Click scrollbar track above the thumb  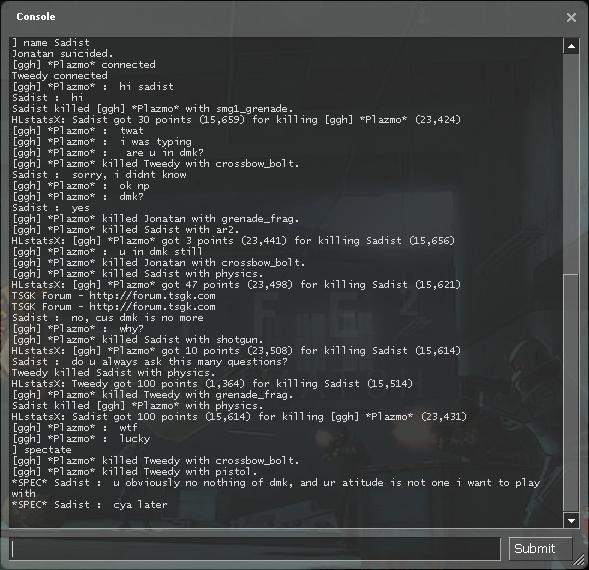[x=571, y=164]
